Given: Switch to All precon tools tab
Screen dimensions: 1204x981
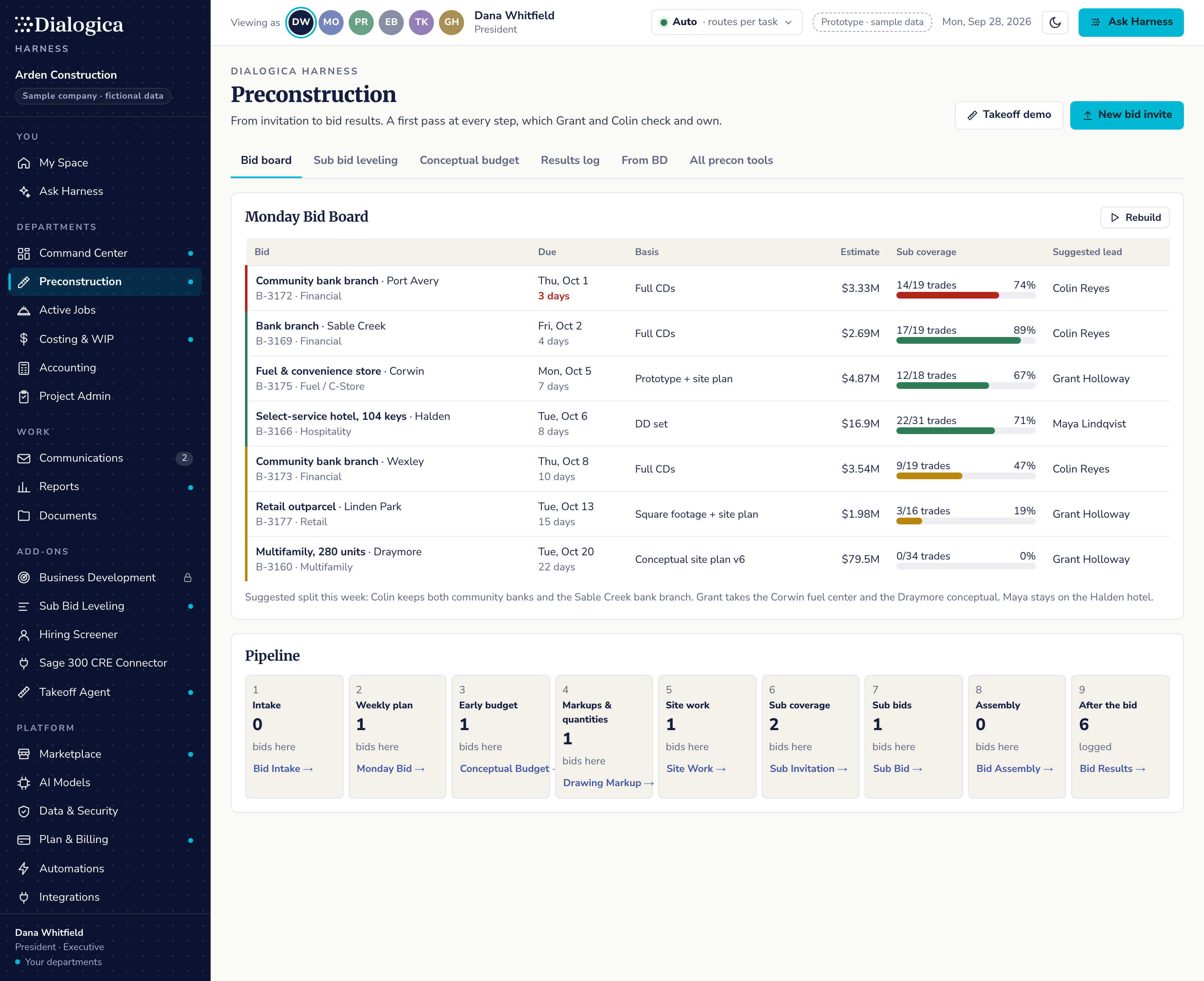Looking at the screenshot, I should pos(731,161).
